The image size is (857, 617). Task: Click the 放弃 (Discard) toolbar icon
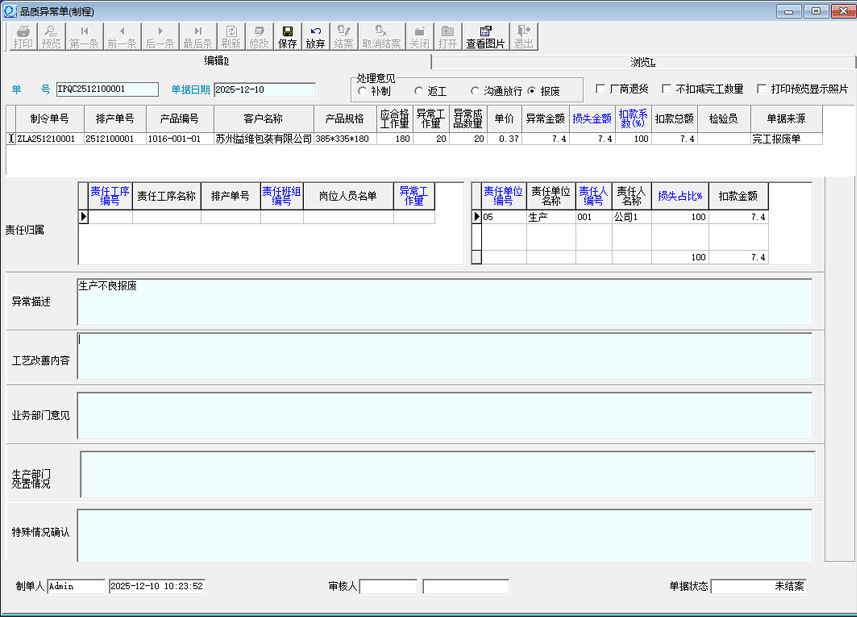pos(315,37)
